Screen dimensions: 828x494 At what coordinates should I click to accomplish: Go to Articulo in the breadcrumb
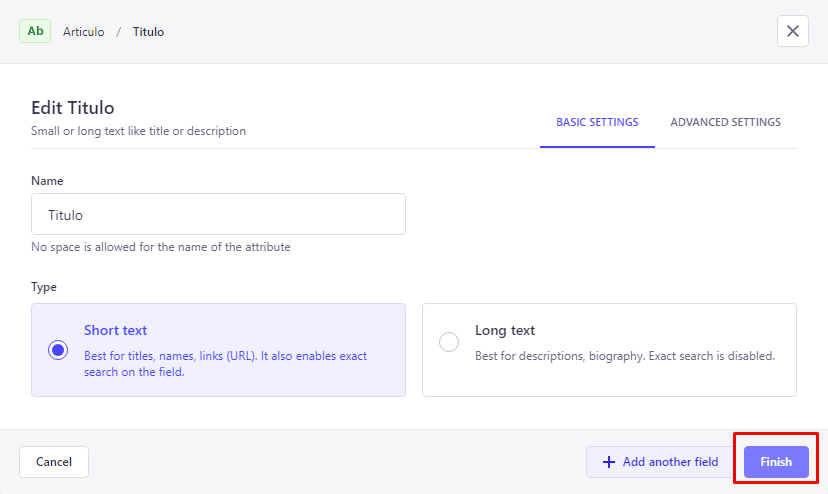coord(83,32)
